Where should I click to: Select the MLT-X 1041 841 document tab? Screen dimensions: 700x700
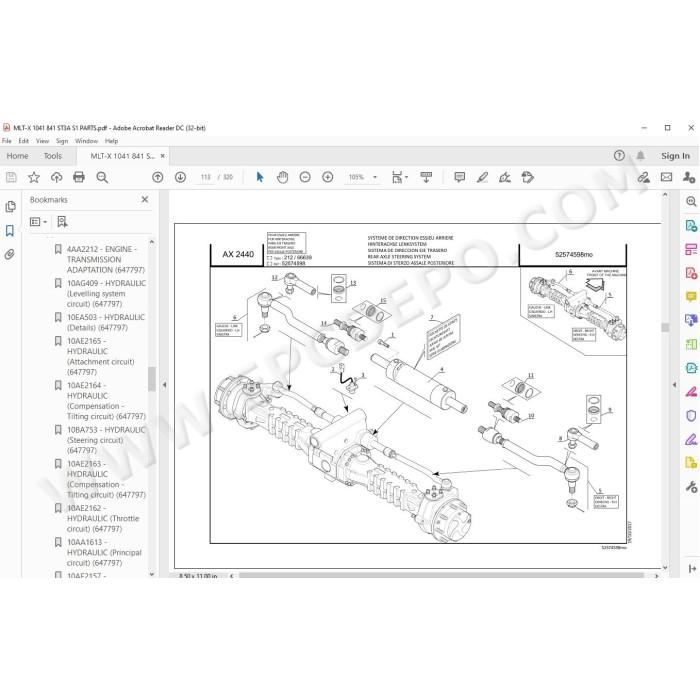tap(122, 156)
